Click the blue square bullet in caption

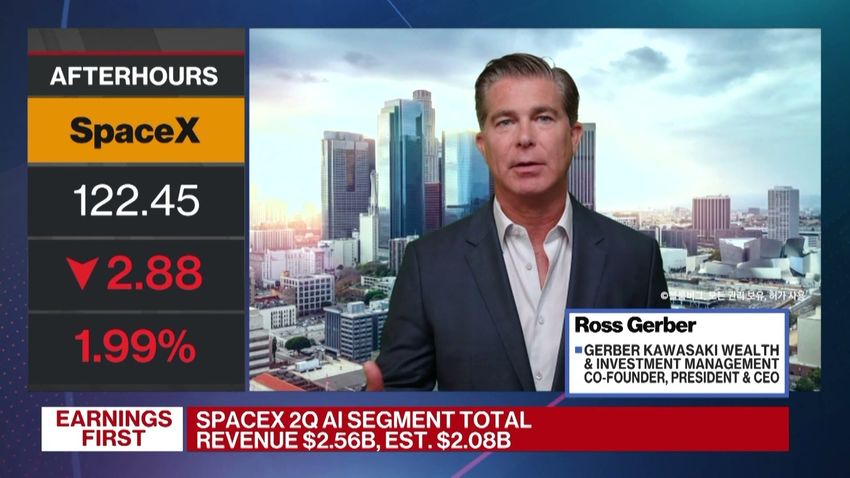578,350
